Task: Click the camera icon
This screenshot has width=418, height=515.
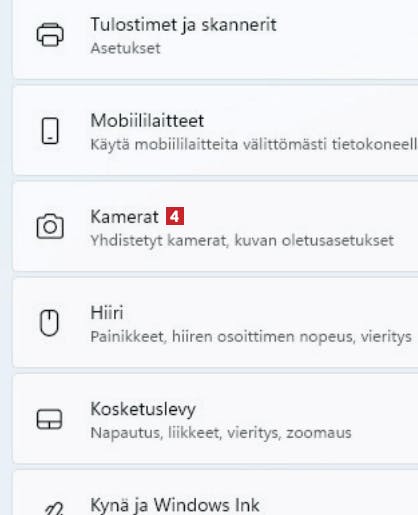Action: point(50,226)
